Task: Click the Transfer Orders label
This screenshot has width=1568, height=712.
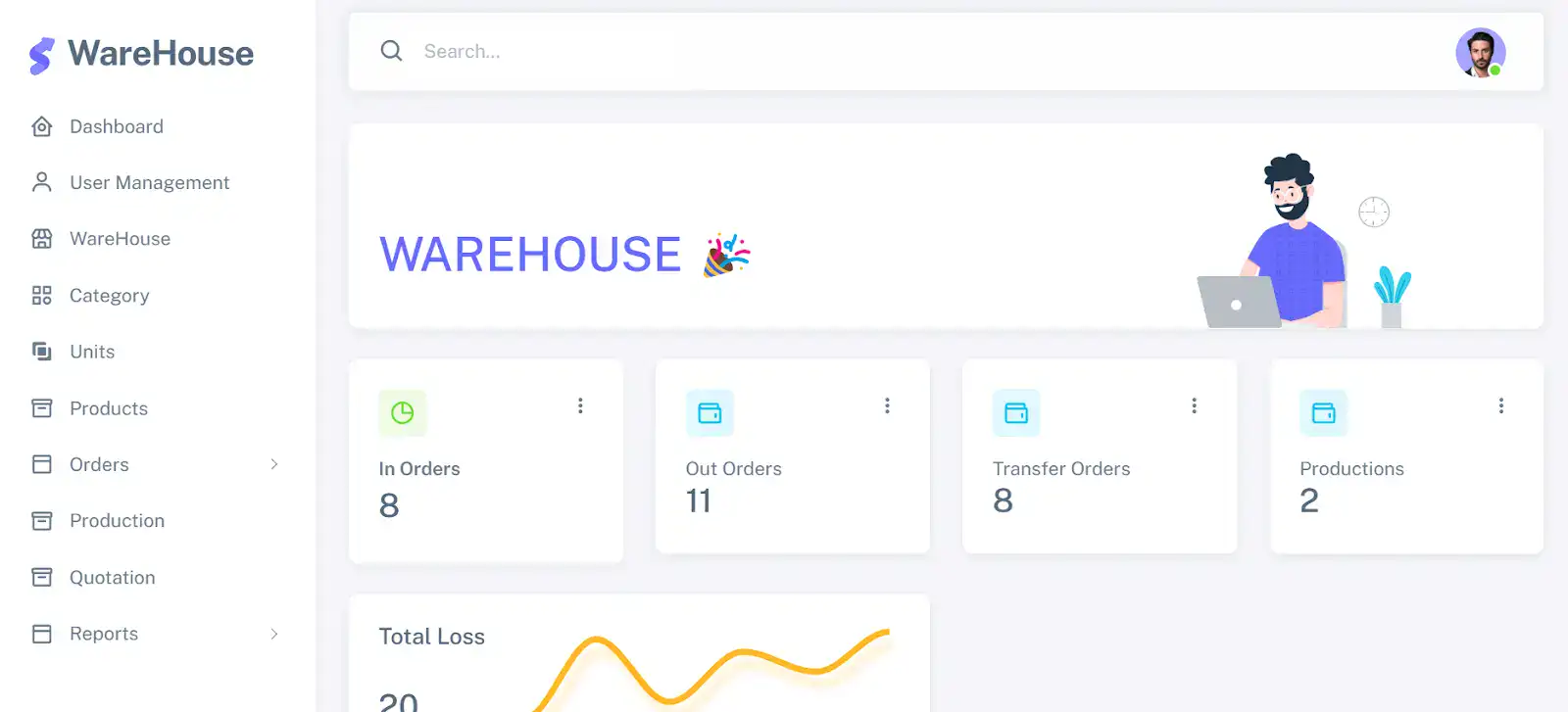Action: pos(1061,469)
